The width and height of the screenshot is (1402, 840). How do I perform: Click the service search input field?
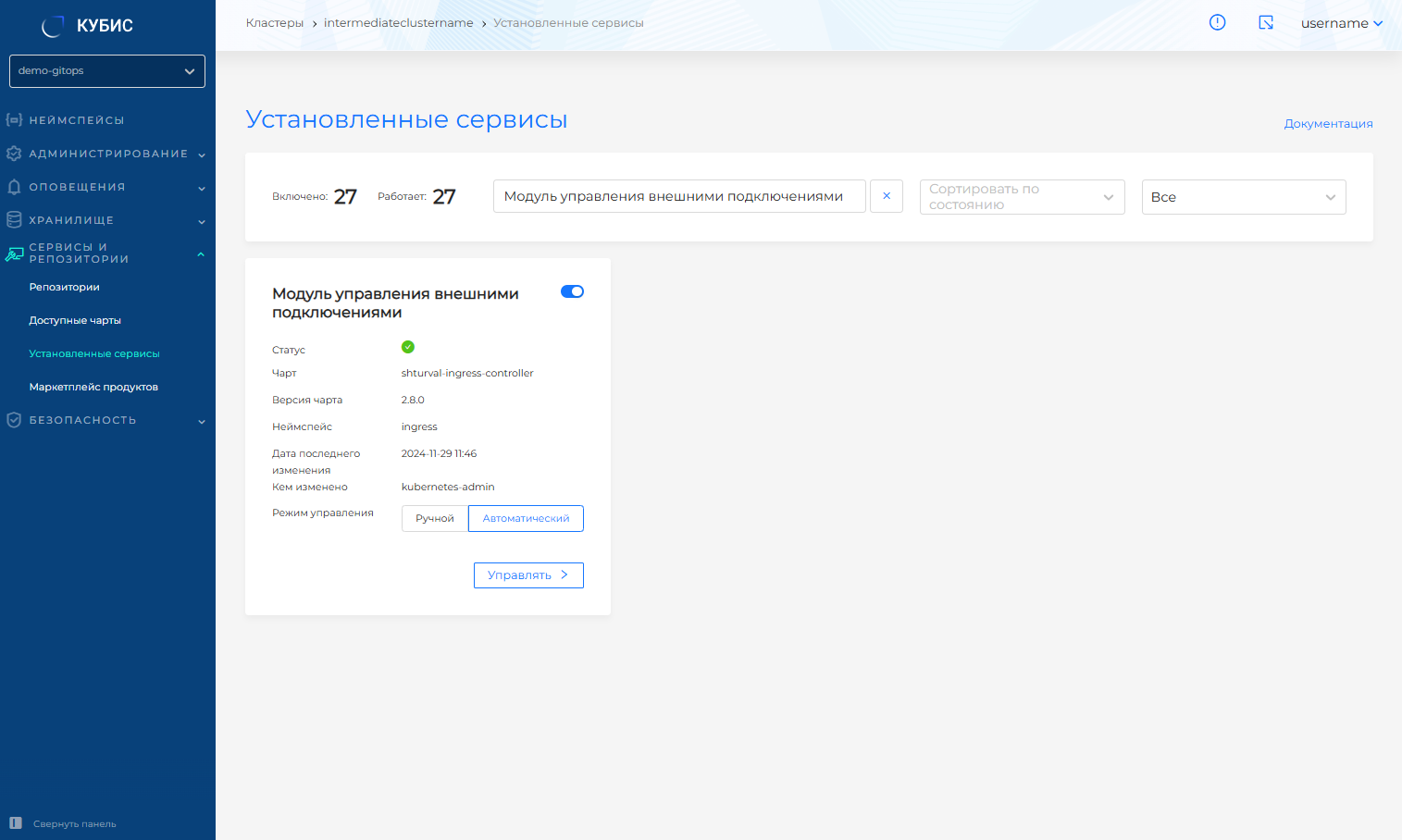coord(678,196)
